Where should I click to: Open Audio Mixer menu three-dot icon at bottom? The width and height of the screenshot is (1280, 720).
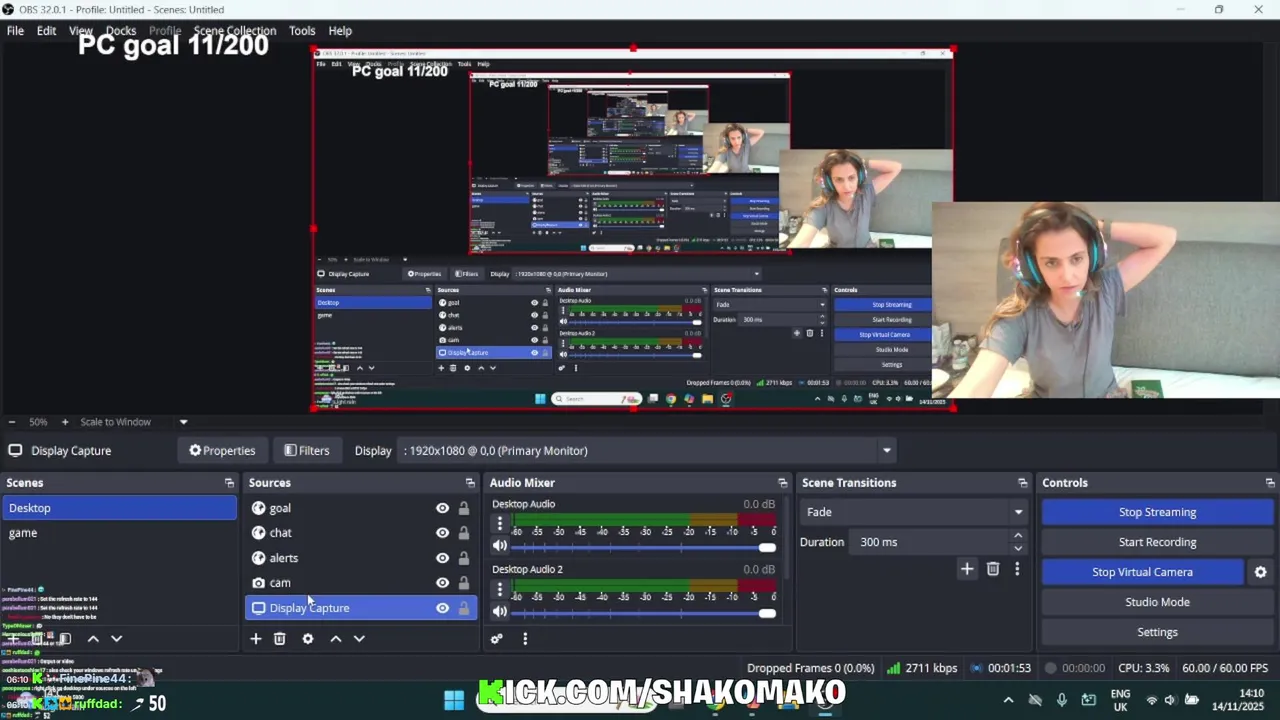tap(525, 639)
